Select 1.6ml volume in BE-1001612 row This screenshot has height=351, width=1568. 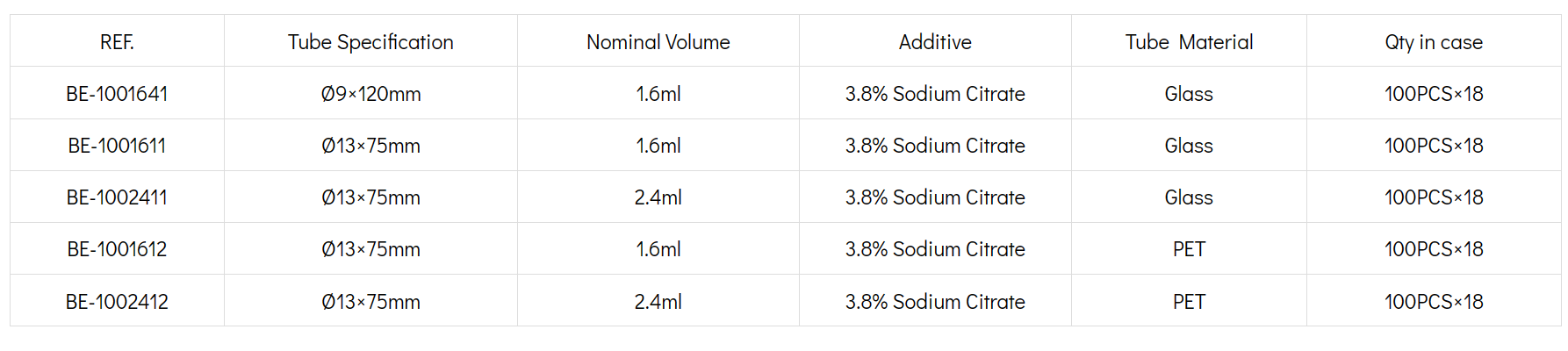[x=658, y=249]
